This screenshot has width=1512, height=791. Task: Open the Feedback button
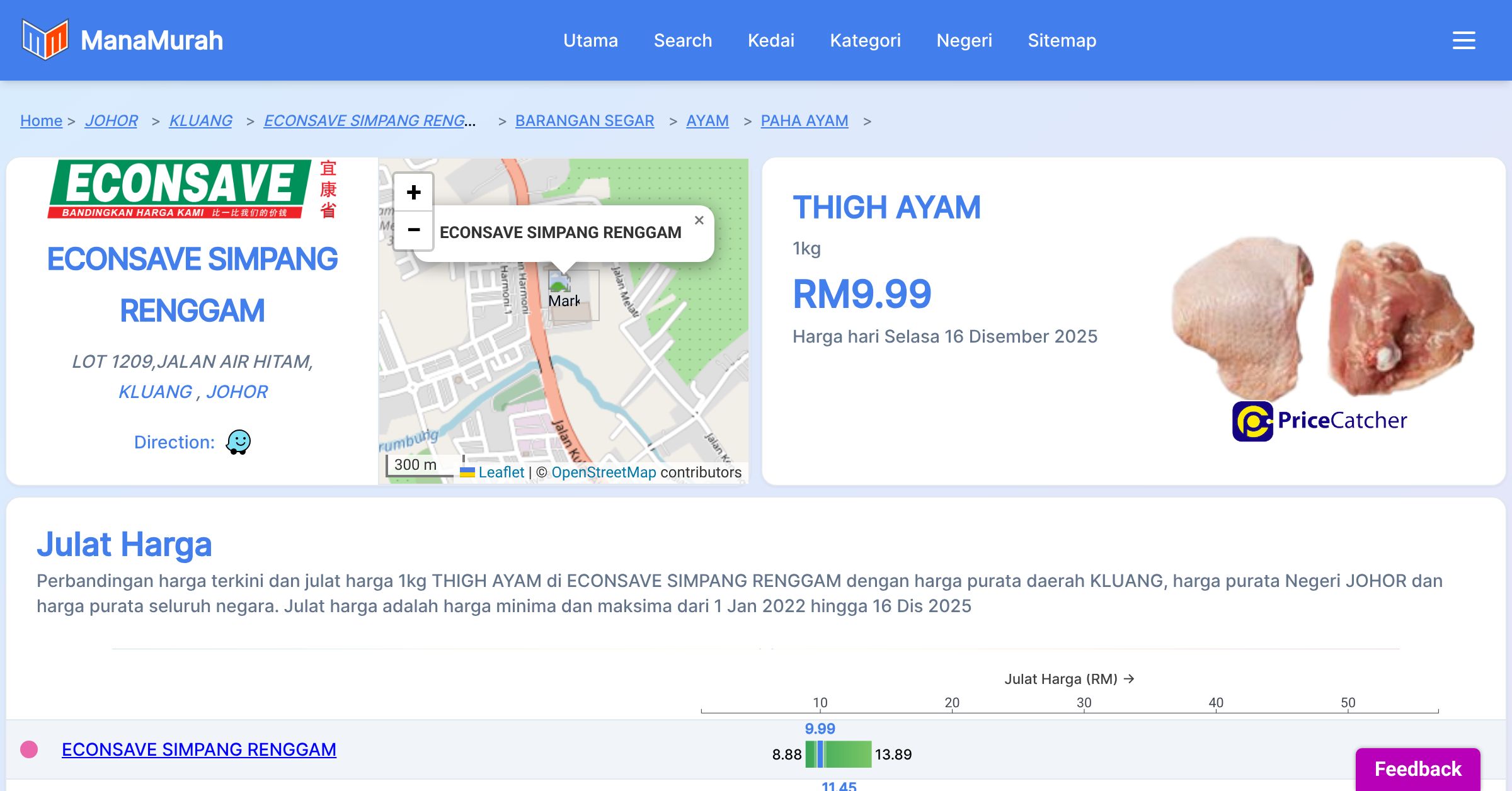(x=1417, y=769)
